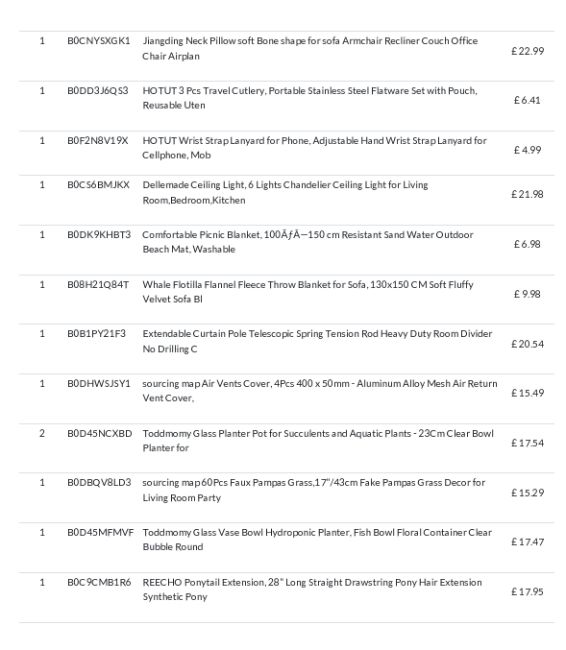Screen dimensions: 566x650
Task: Select sourcing map Air Vents Cover item
Action: 320,390
